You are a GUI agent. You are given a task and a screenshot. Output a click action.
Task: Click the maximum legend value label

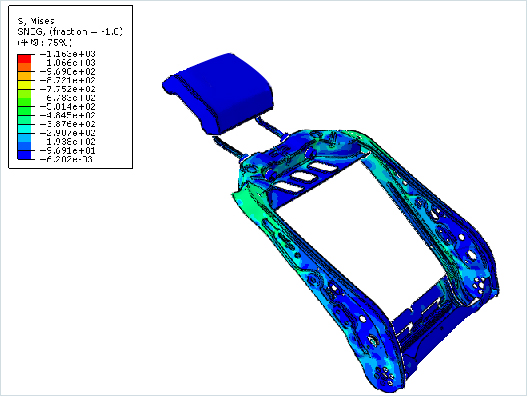[x=68, y=54]
